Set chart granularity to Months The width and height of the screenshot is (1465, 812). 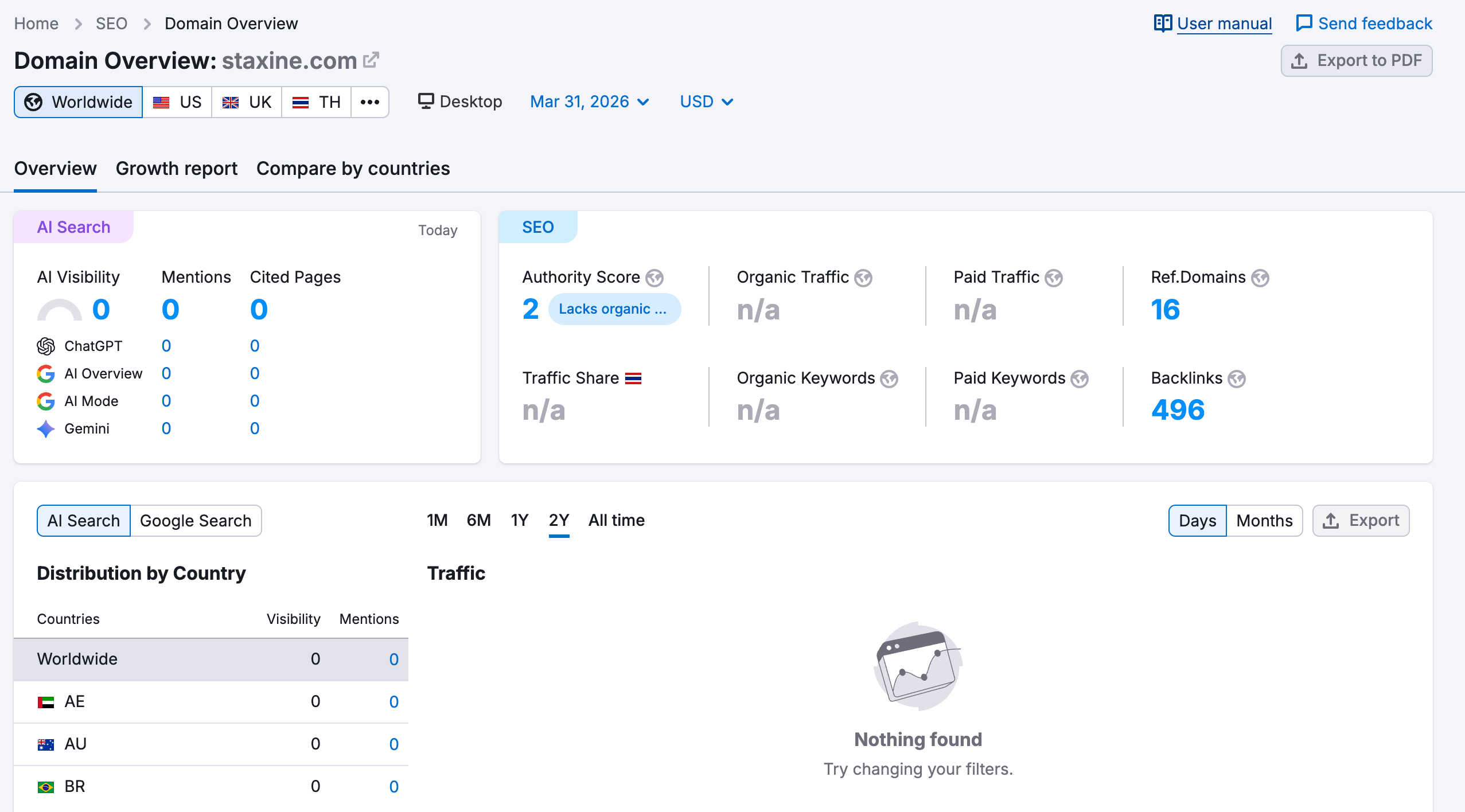pyautogui.click(x=1264, y=521)
